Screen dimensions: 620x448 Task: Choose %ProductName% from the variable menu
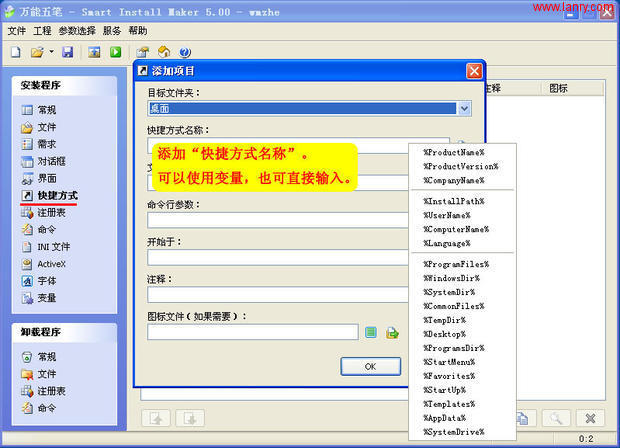coord(454,152)
